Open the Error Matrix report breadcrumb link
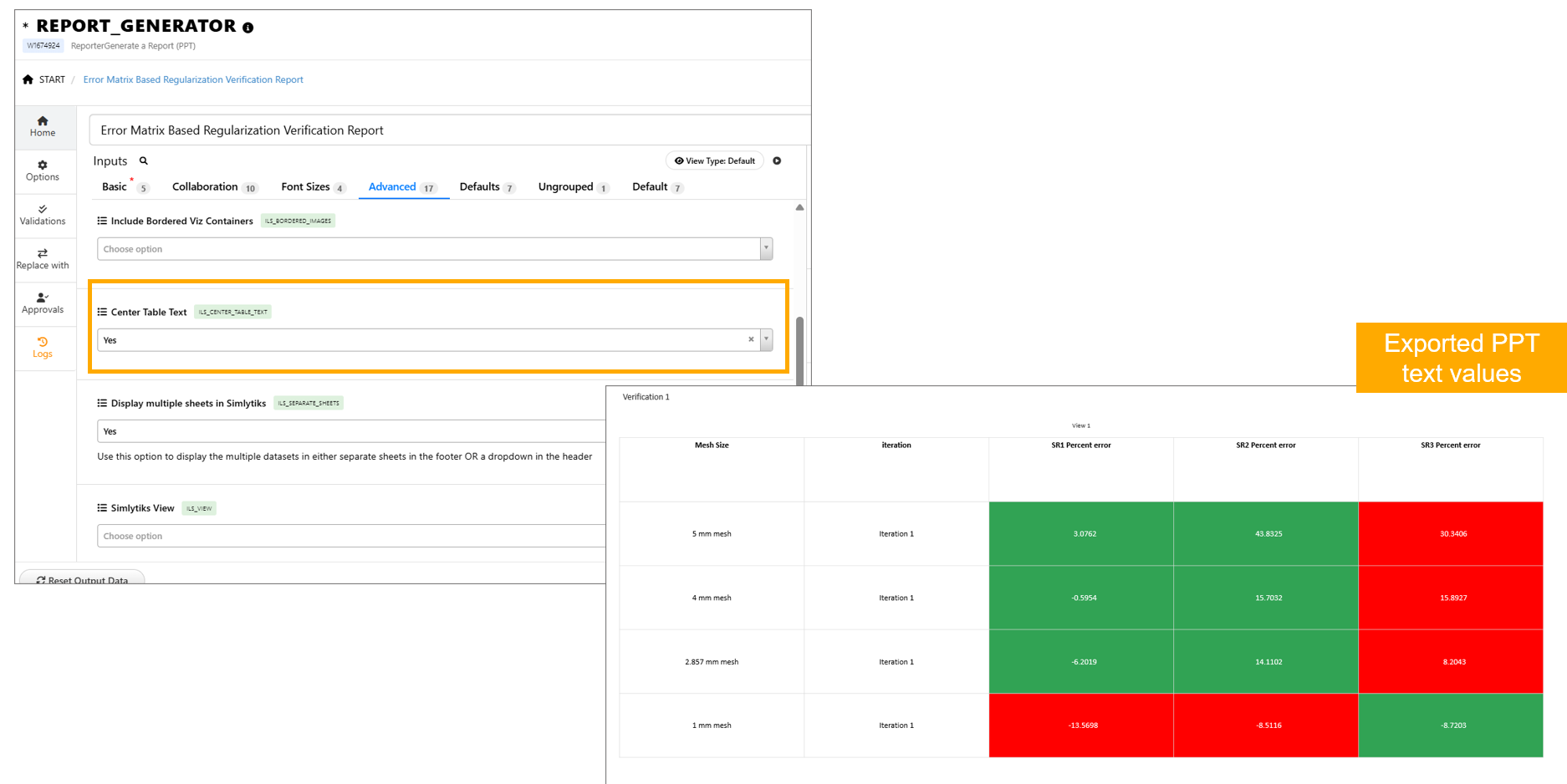 pos(193,80)
